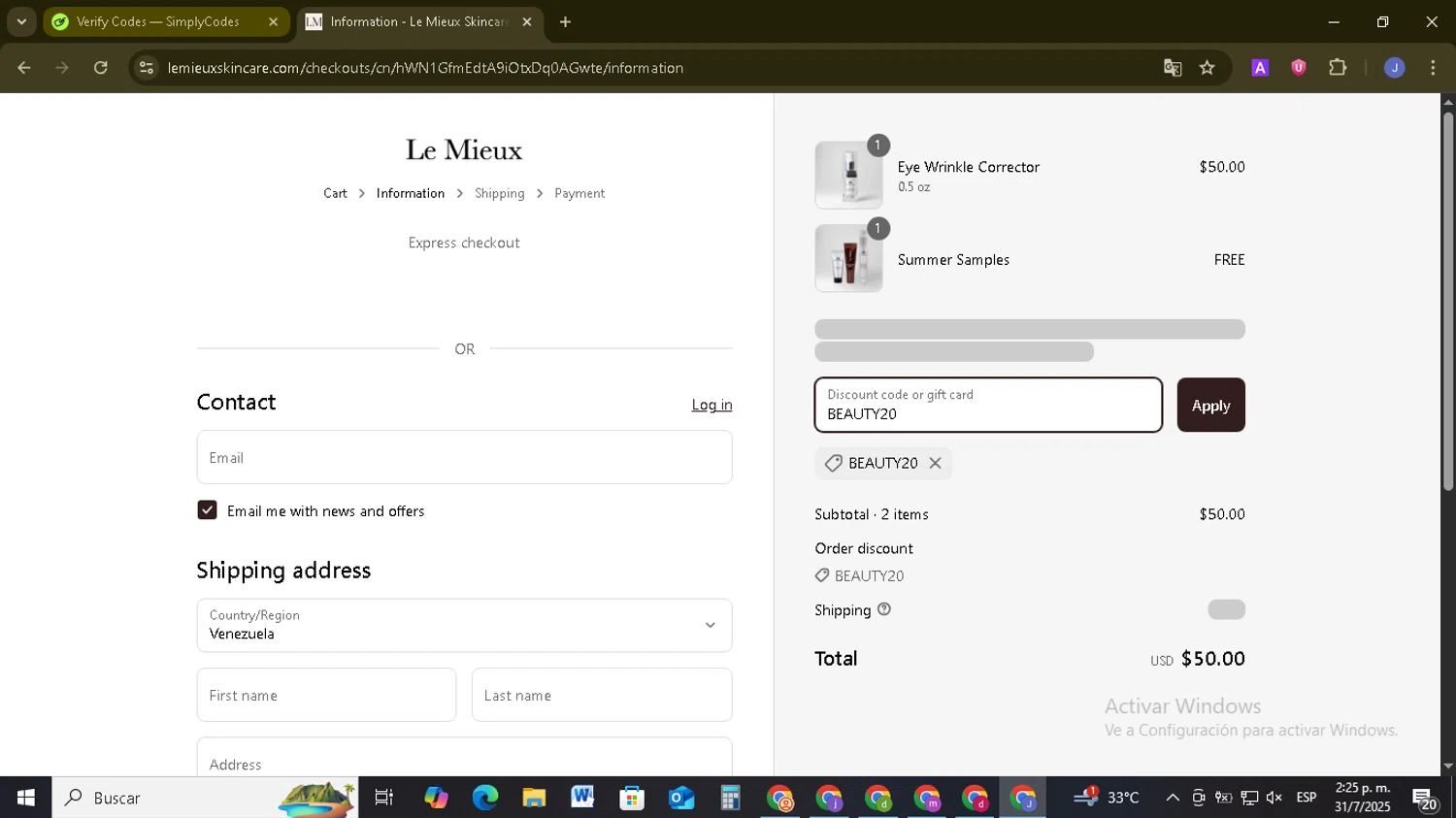Uncheck Email me with news and offers

207,510
